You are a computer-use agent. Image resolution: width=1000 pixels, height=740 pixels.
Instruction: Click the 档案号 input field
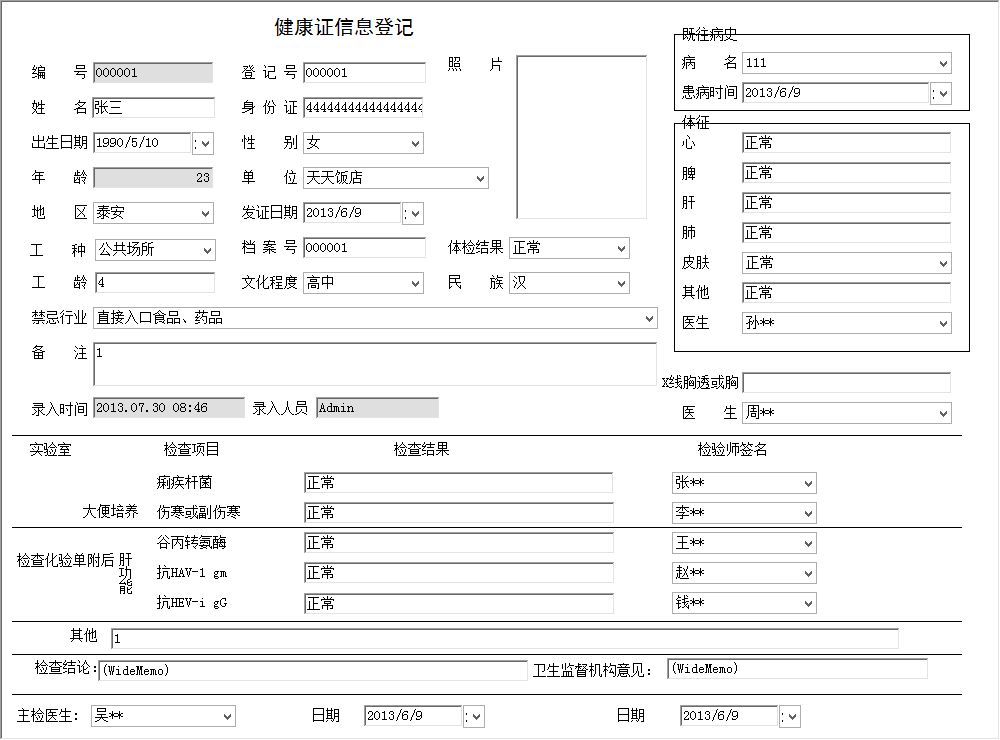point(364,248)
